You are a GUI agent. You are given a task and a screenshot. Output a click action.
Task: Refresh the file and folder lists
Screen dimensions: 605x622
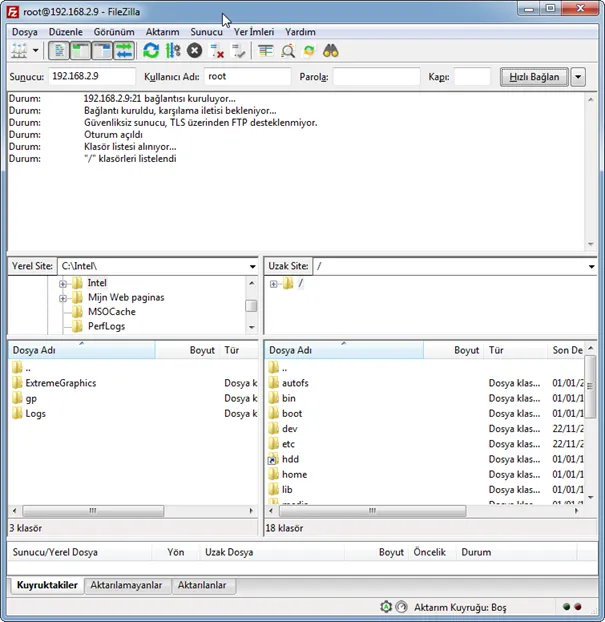coord(151,51)
